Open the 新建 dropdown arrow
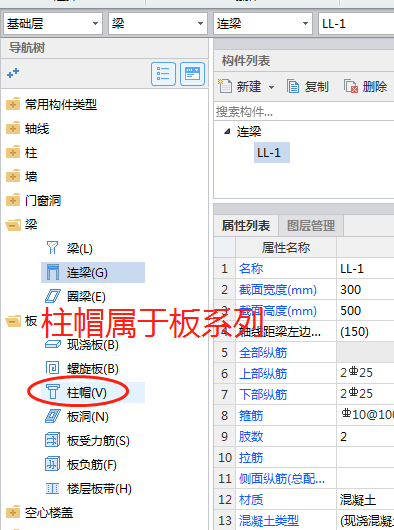This screenshot has width=394, height=530. click(x=271, y=87)
